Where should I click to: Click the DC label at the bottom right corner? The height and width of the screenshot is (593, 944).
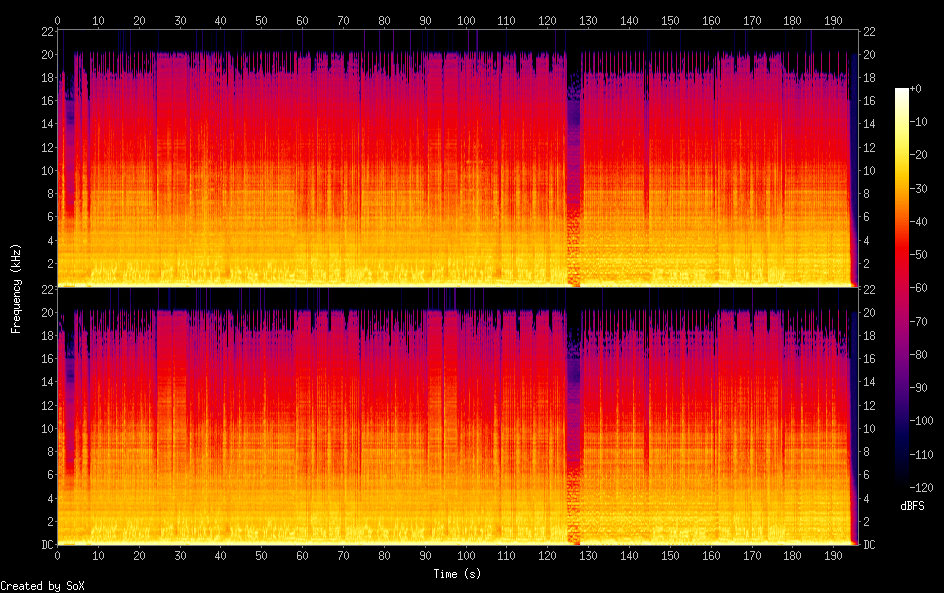pos(869,545)
